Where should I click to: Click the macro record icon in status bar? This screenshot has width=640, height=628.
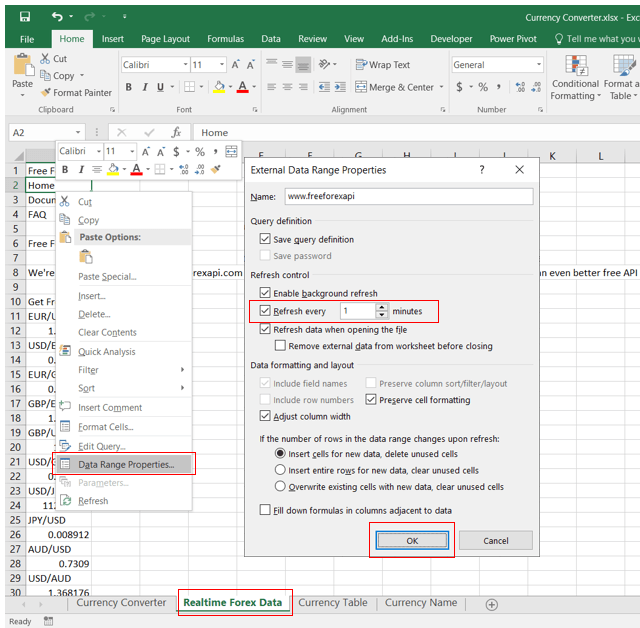coord(48,621)
